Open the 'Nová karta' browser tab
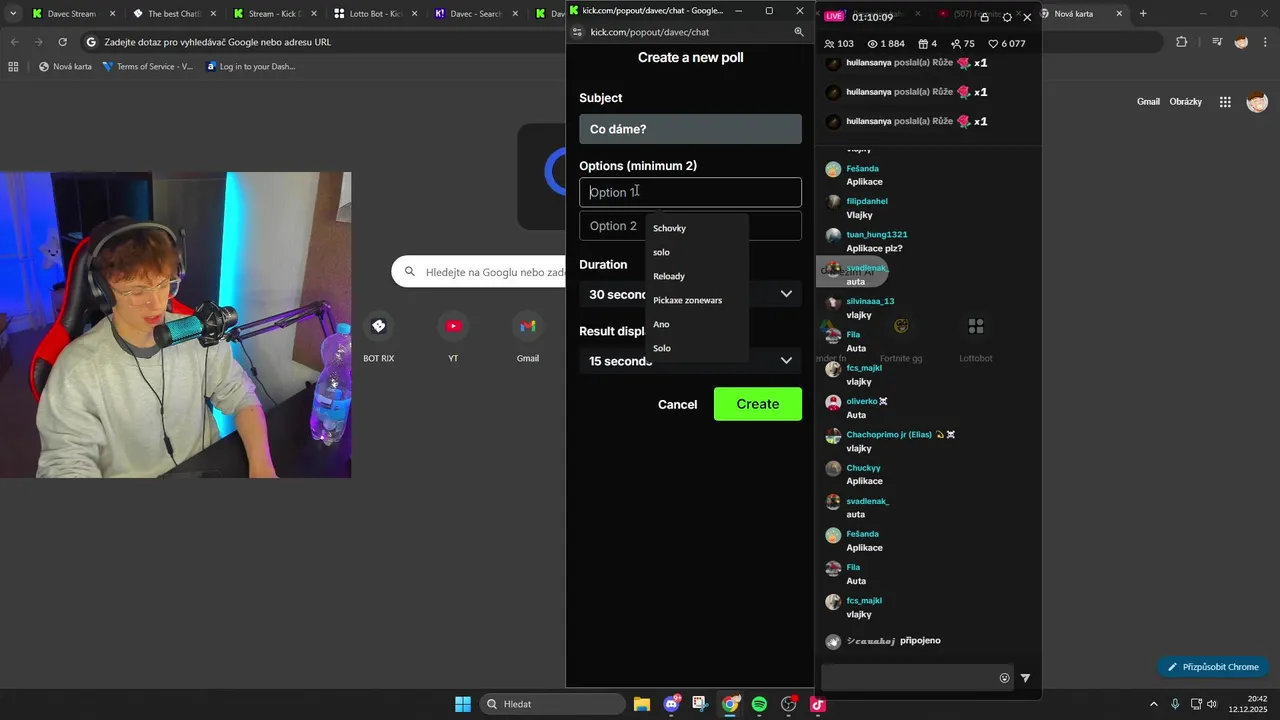 (x=1083, y=14)
